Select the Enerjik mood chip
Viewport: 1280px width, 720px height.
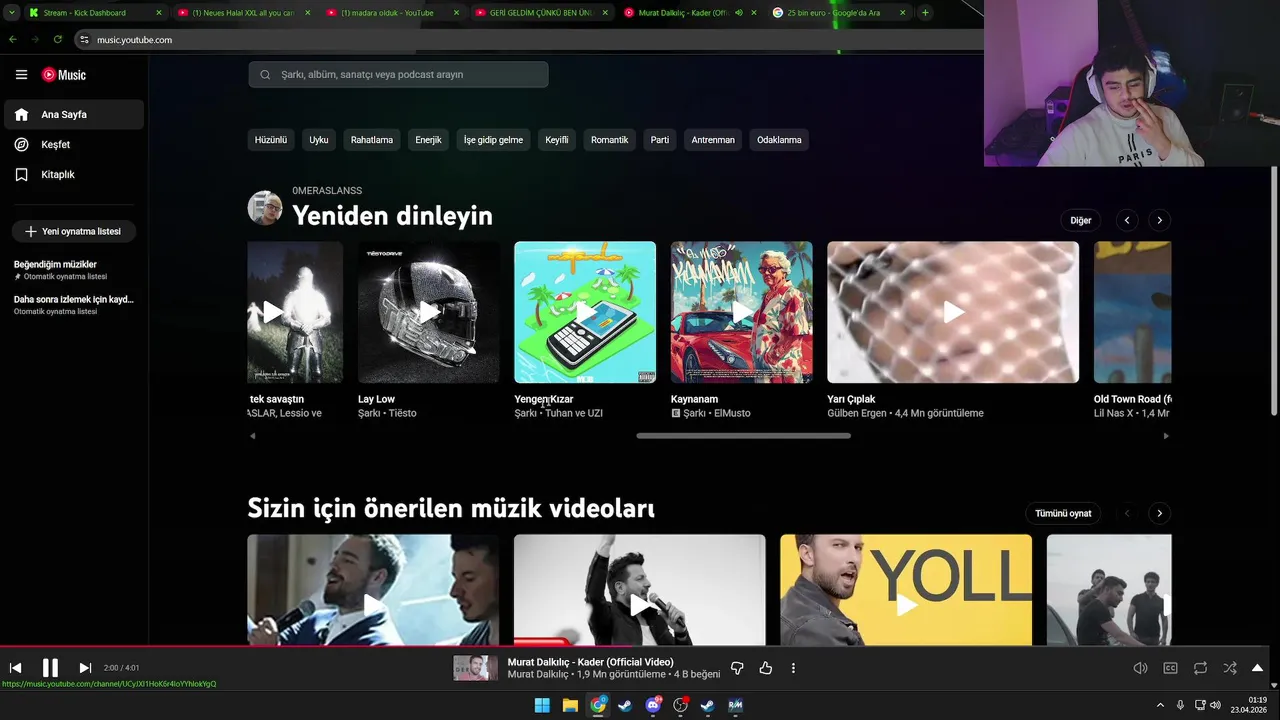(428, 140)
